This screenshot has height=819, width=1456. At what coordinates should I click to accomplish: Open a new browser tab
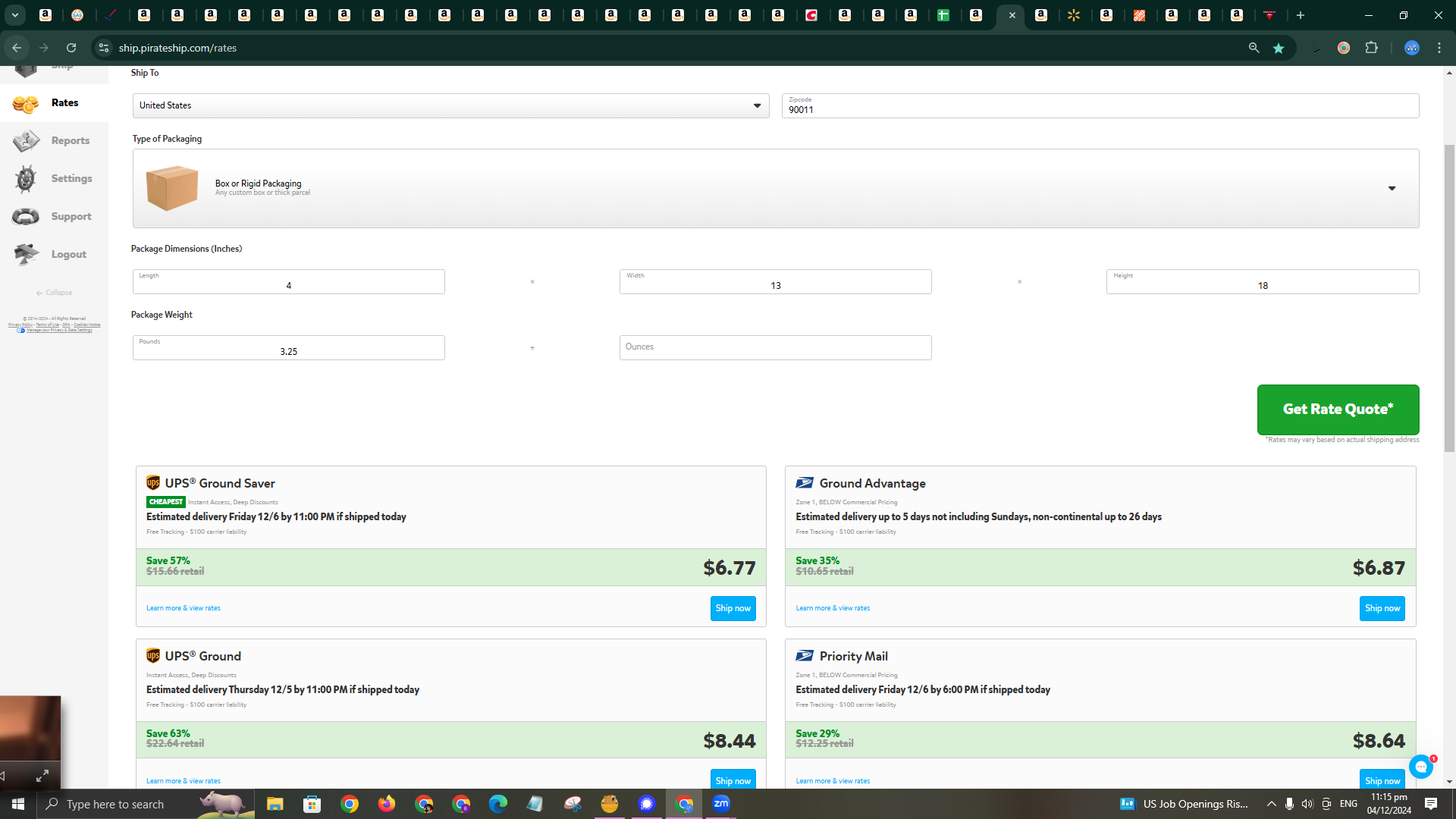[x=1300, y=15]
